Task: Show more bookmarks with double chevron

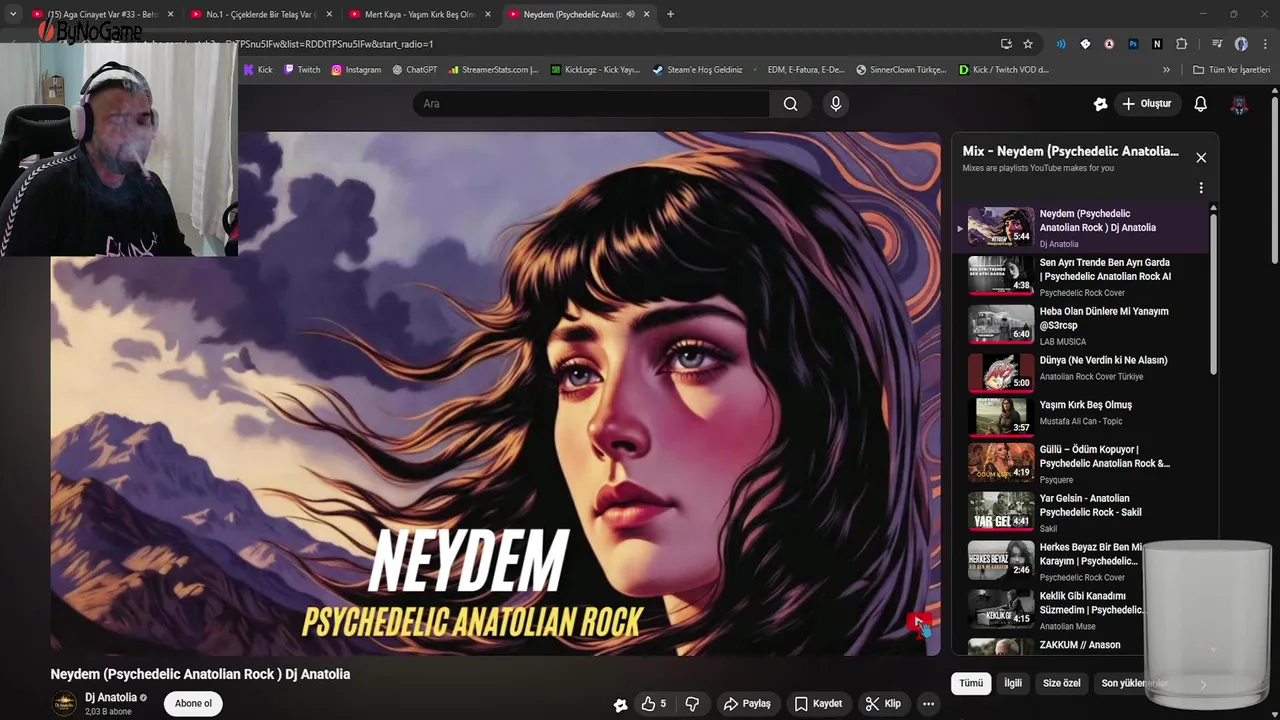Action: tap(1166, 70)
